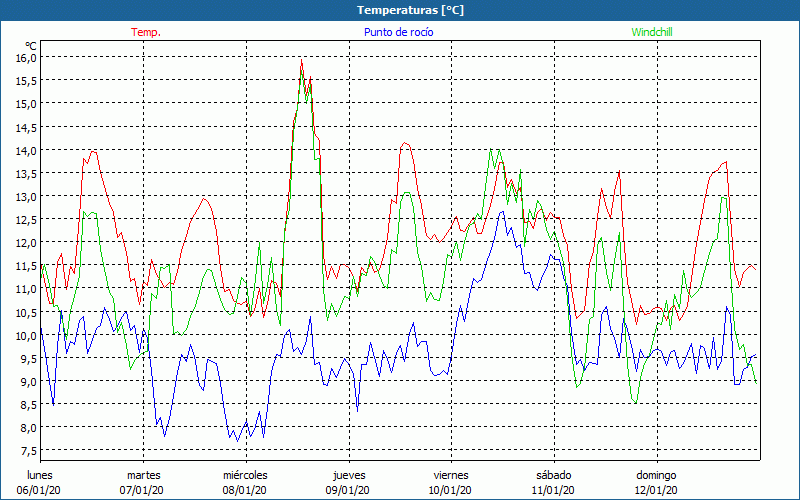Click the 08/01/20 date label
The image size is (800, 500).
[x=244, y=490]
